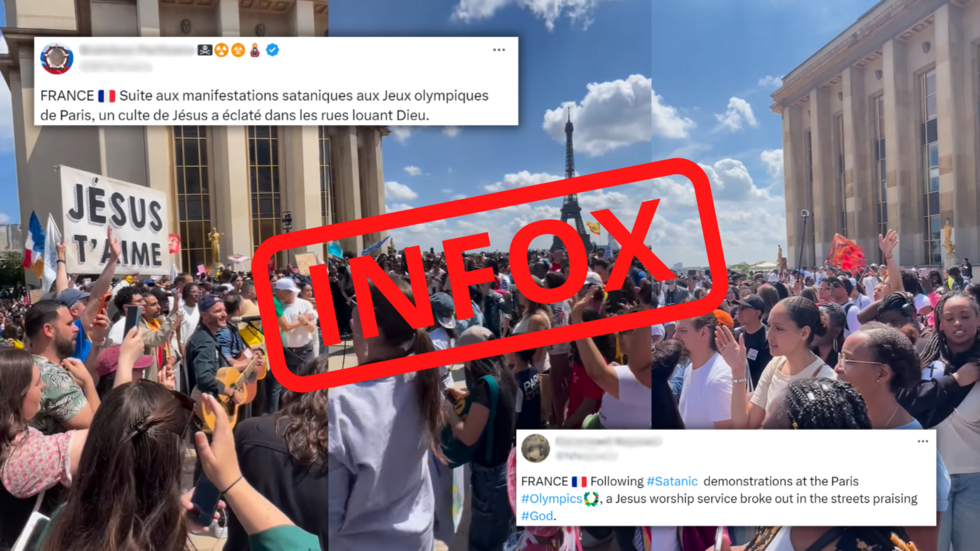980x551 pixels.
Task: Click the French flag in French tweet
Action: pos(107,96)
